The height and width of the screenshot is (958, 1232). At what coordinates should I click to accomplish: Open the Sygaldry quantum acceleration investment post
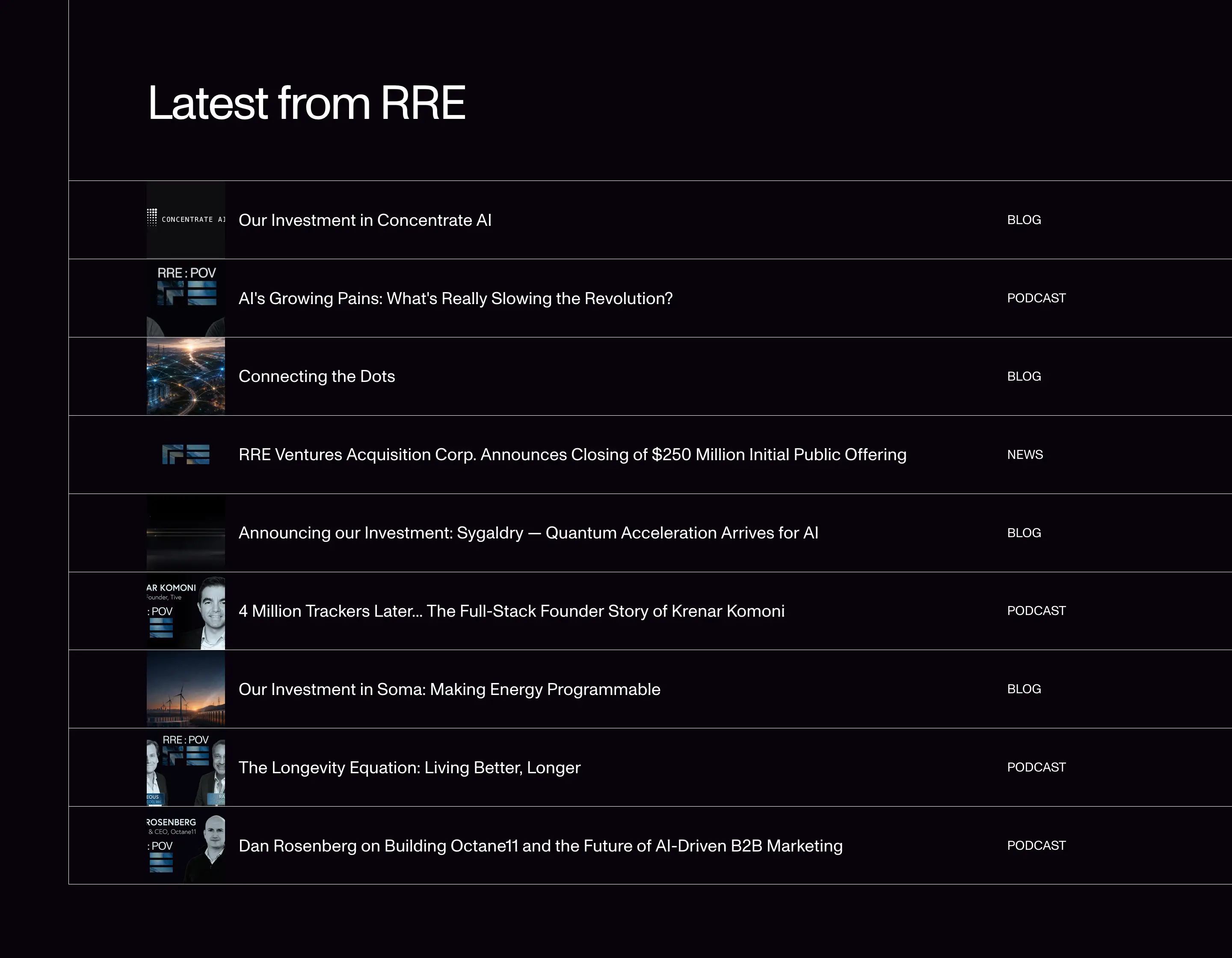528,533
